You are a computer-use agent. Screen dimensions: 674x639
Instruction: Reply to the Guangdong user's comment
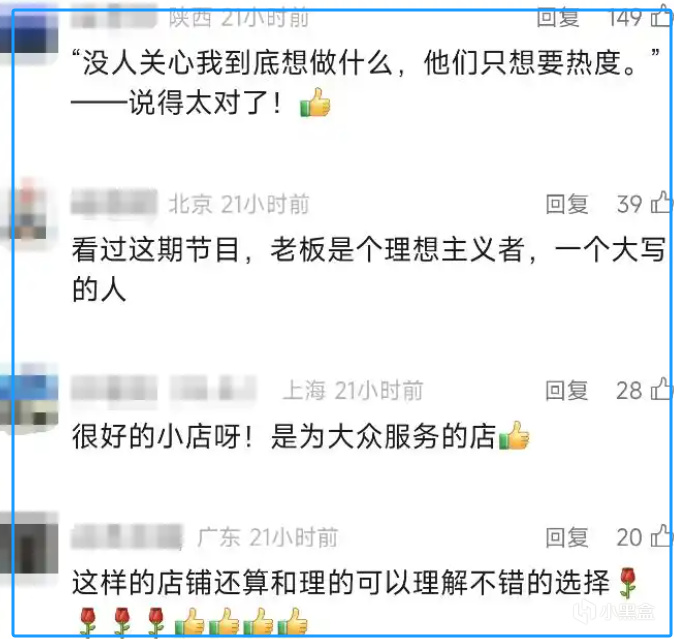click(567, 537)
